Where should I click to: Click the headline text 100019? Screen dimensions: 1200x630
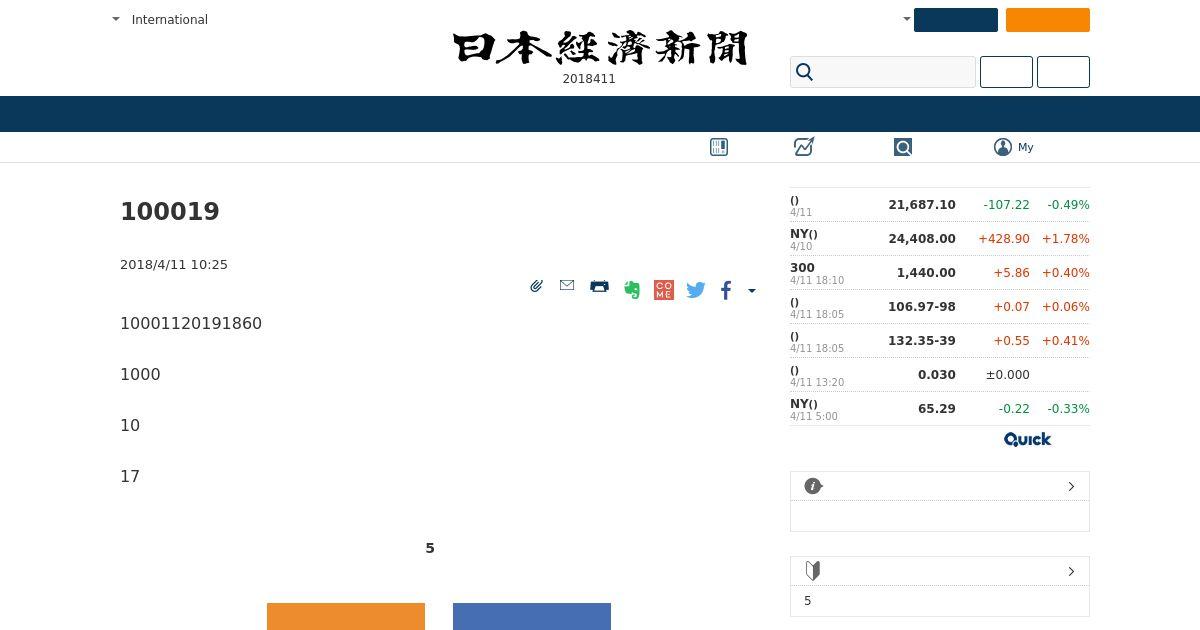170,212
